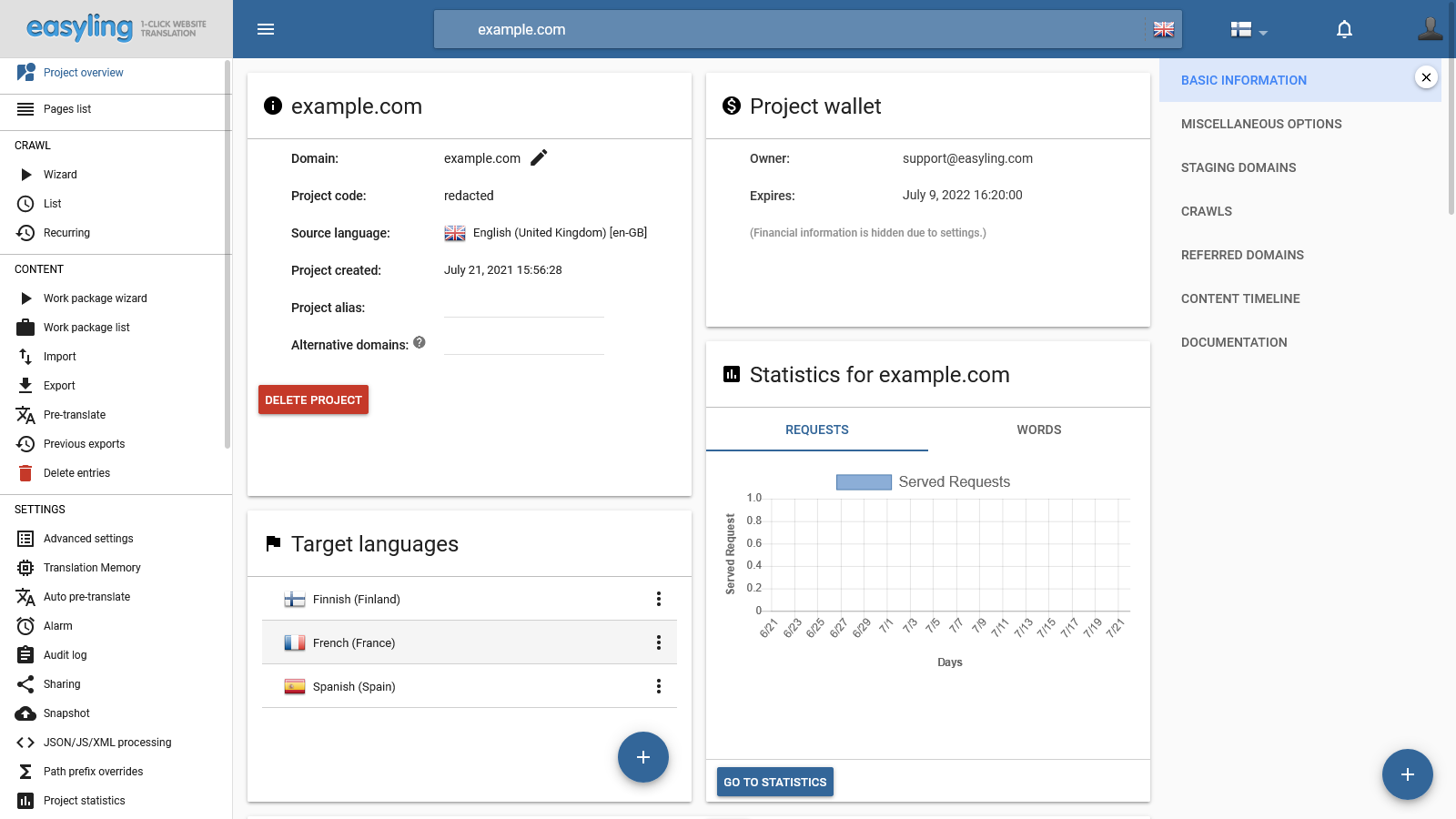The height and width of the screenshot is (819, 1456).
Task: Select Delete entries in the sidebar
Action: [76, 473]
